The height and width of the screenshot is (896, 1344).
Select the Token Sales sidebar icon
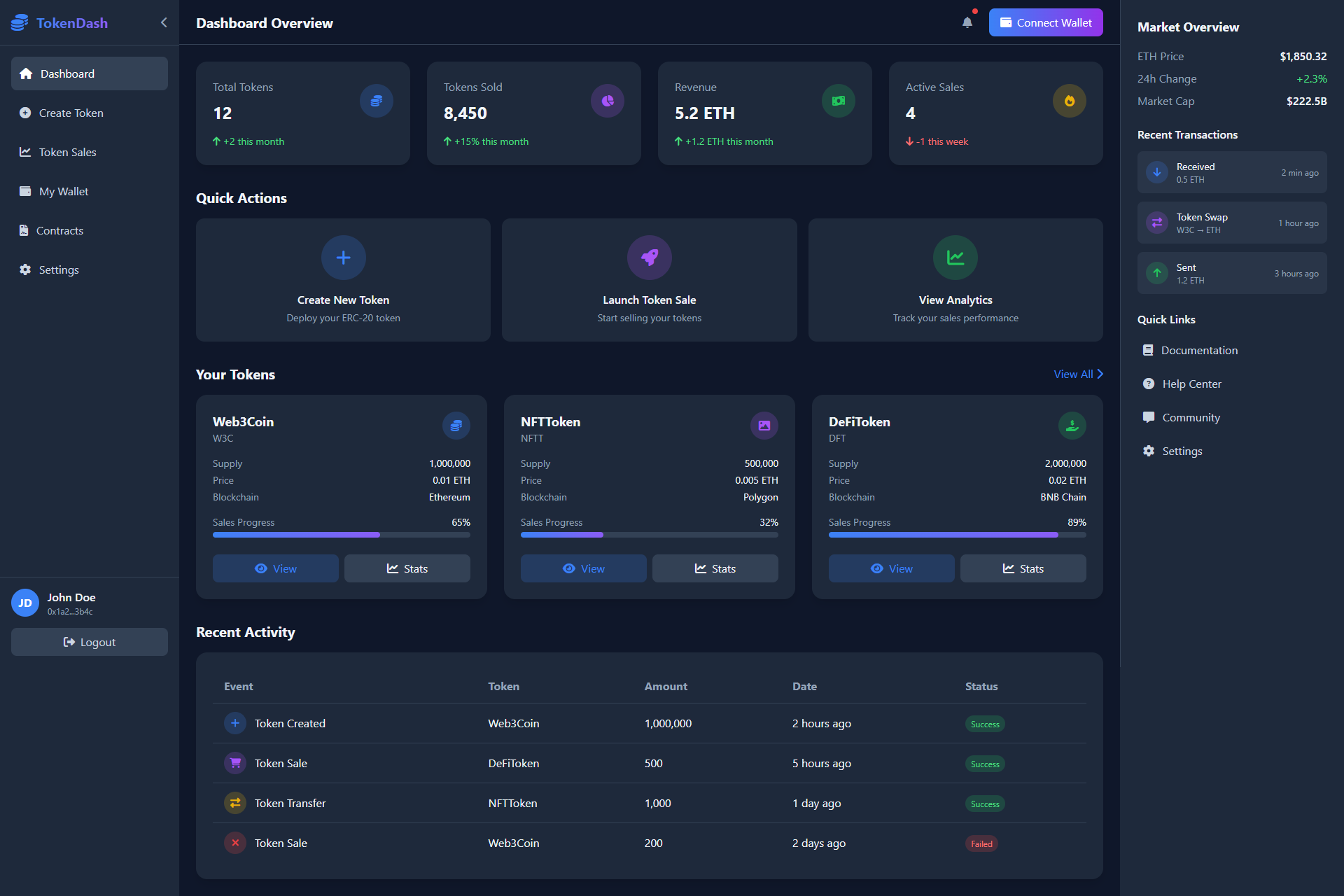(x=25, y=151)
